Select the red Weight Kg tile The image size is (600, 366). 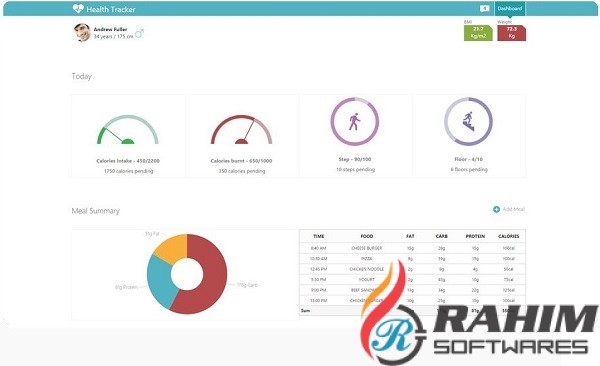pyautogui.click(x=512, y=33)
